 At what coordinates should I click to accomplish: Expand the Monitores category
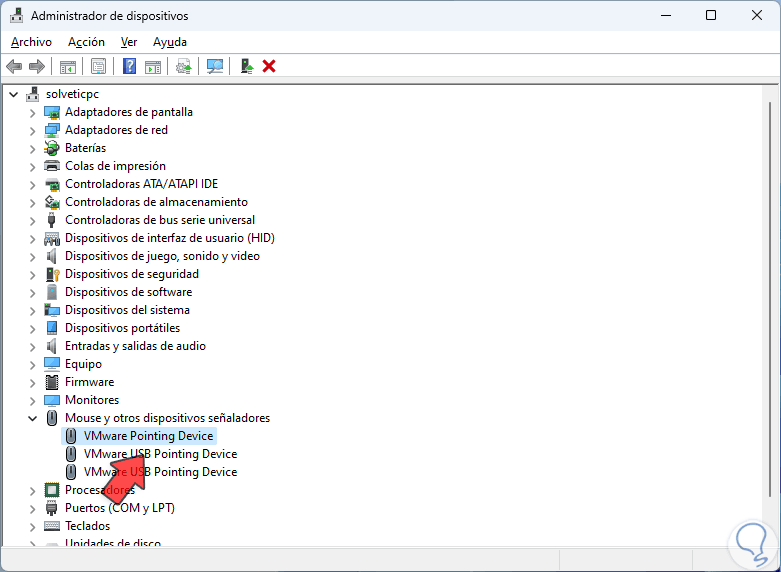click(32, 401)
